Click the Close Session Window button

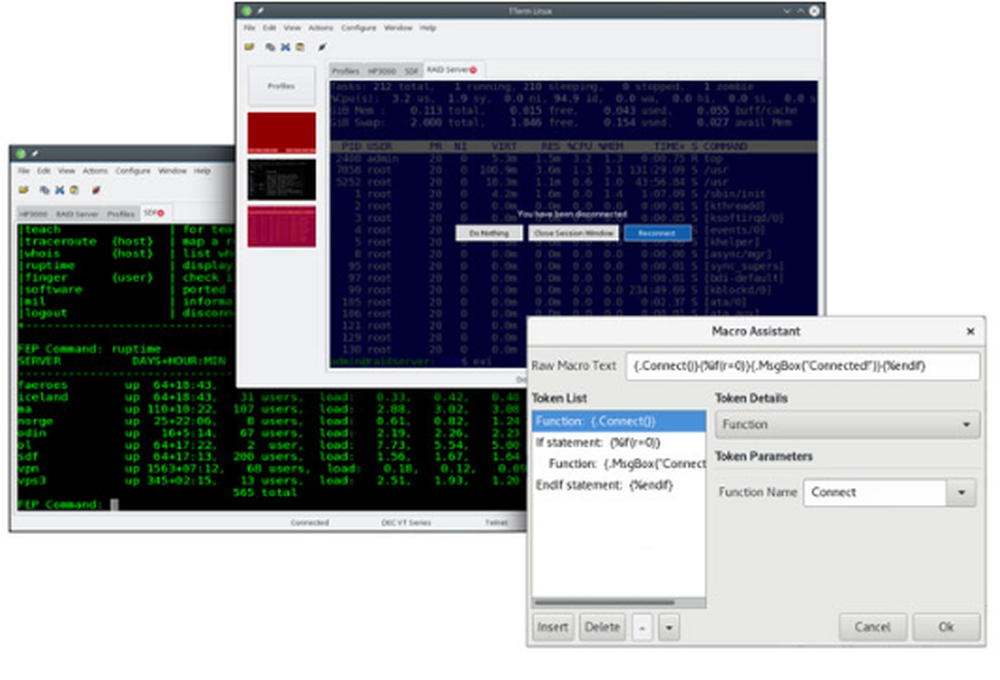pyautogui.click(x=573, y=233)
